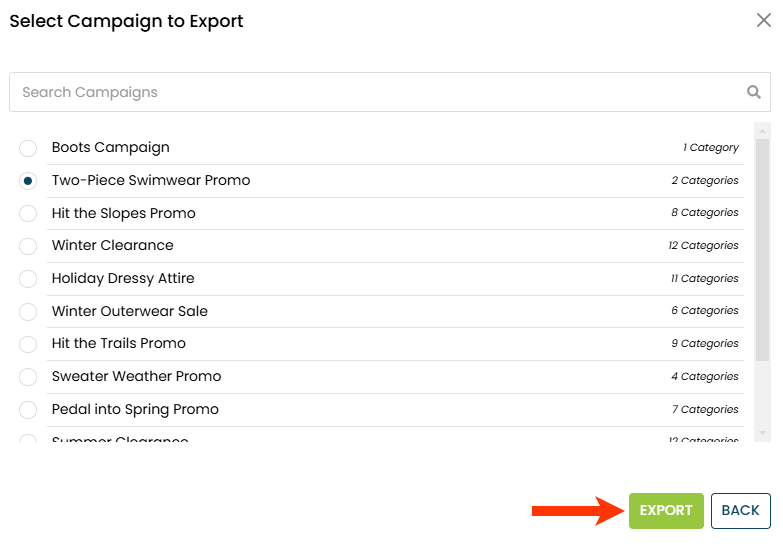The height and width of the screenshot is (547, 783).
Task: Select the Boots Campaign radio button
Action: [x=28, y=148]
